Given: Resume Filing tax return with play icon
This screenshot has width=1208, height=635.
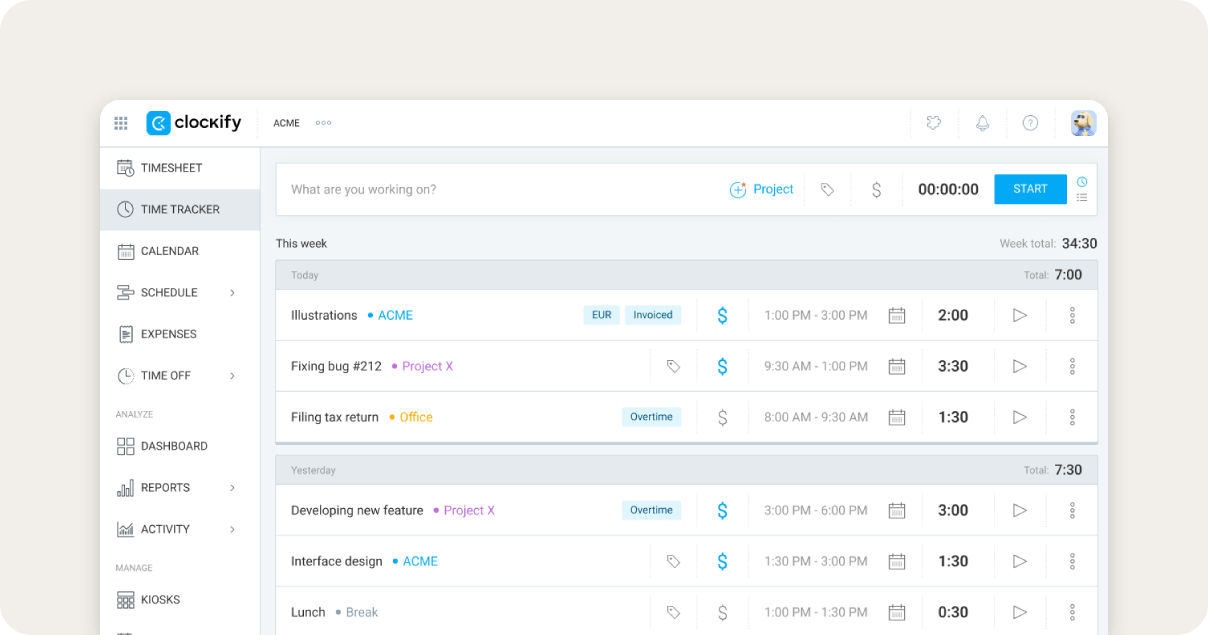Looking at the screenshot, I should (x=1020, y=417).
